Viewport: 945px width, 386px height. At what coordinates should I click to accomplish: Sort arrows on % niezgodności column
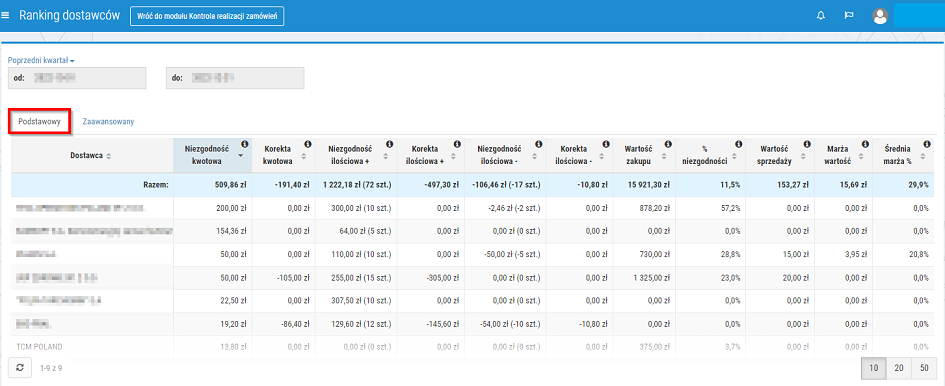[x=735, y=156]
